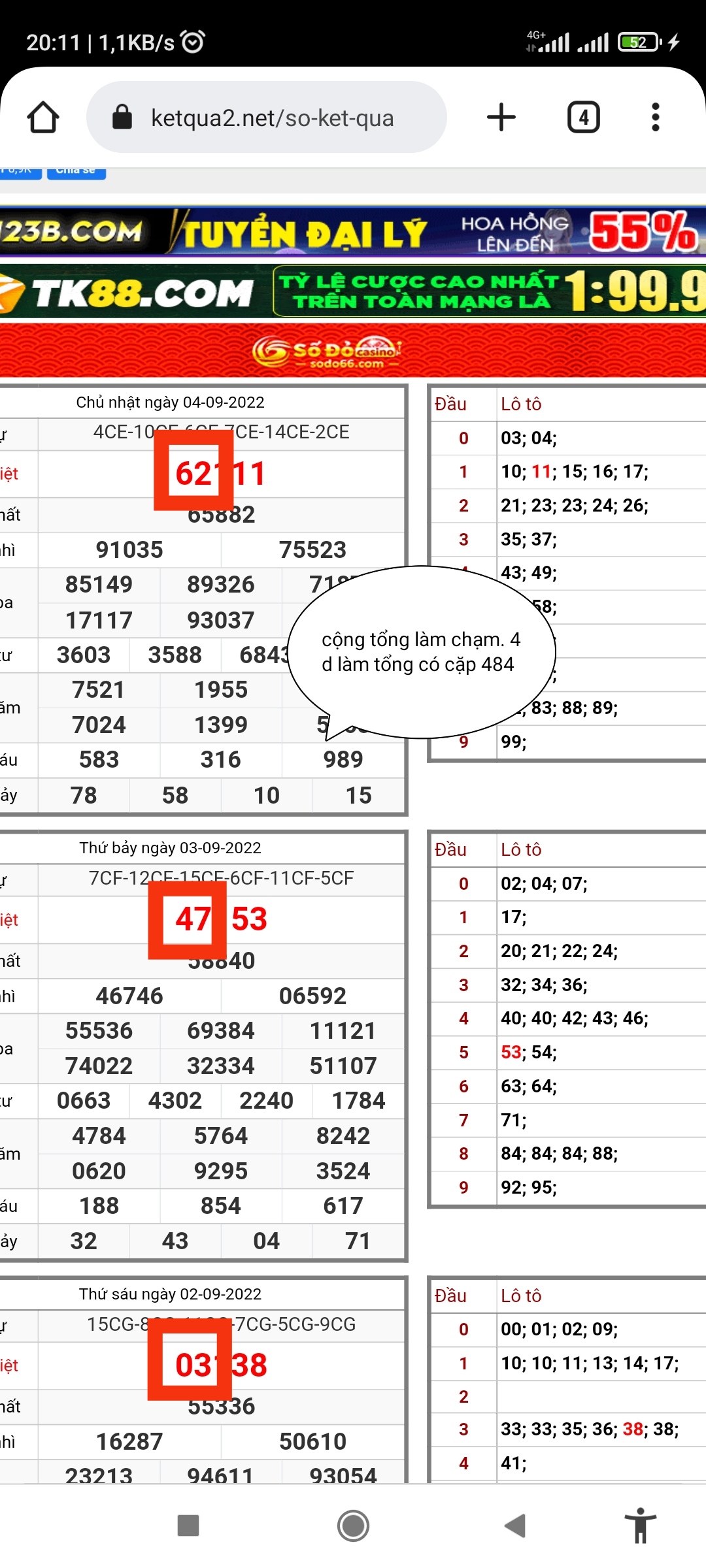This screenshot has width=706, height=1568.
Task: Tap the special prize number 4753
Action: click(221, 919)
